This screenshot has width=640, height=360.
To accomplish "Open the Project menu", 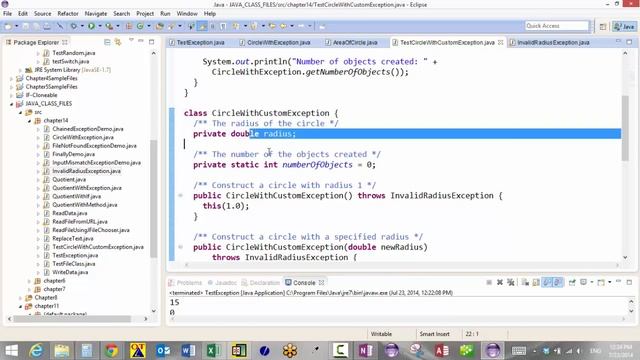I will tap(145, 13).
